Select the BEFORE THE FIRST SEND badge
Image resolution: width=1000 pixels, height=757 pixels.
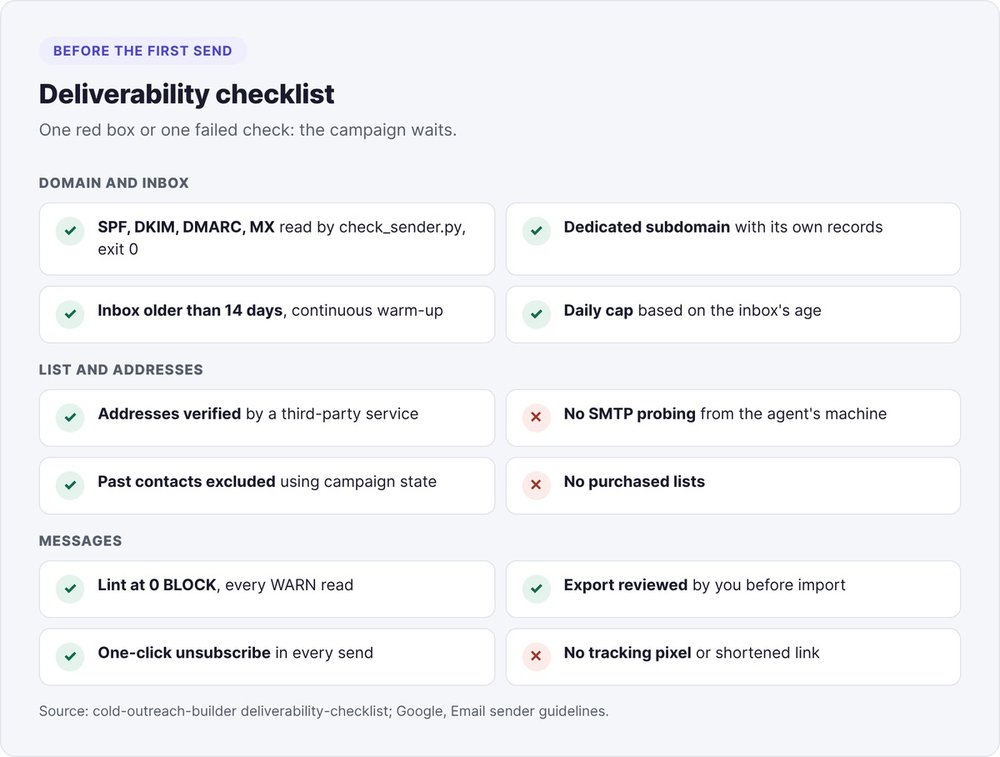(143, 51)
